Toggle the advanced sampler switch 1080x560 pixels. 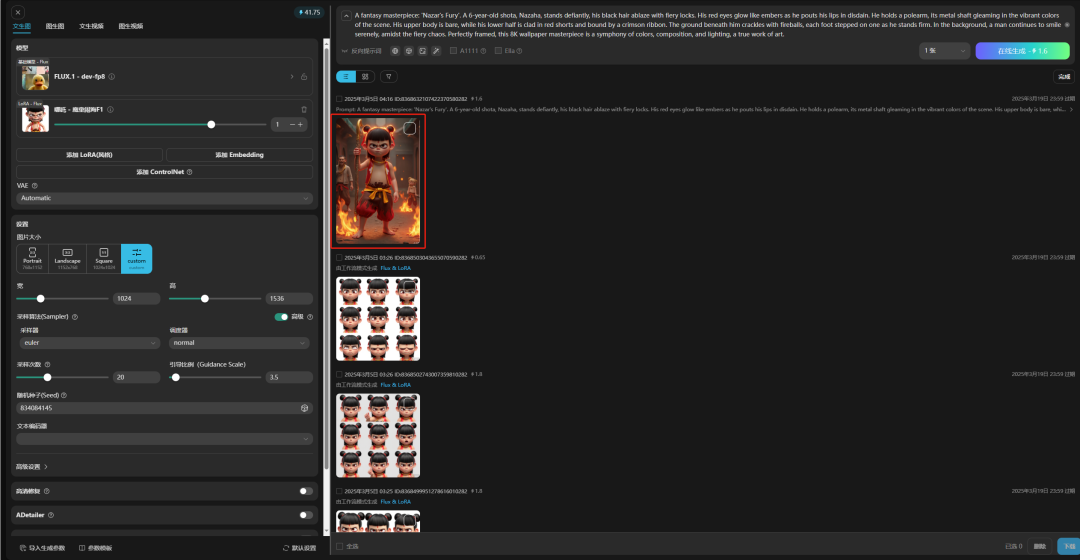click(x=281, y=317)
